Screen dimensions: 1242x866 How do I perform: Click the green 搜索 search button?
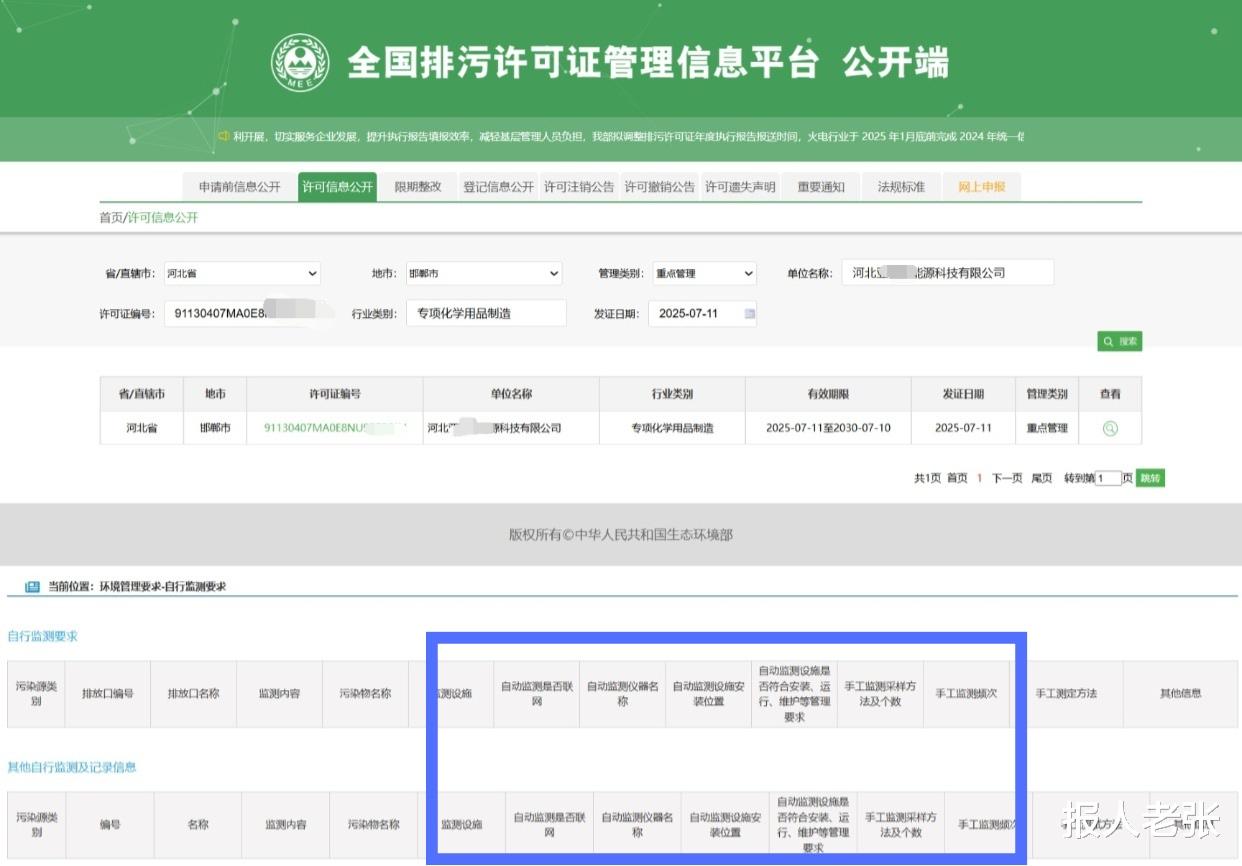1119,341
